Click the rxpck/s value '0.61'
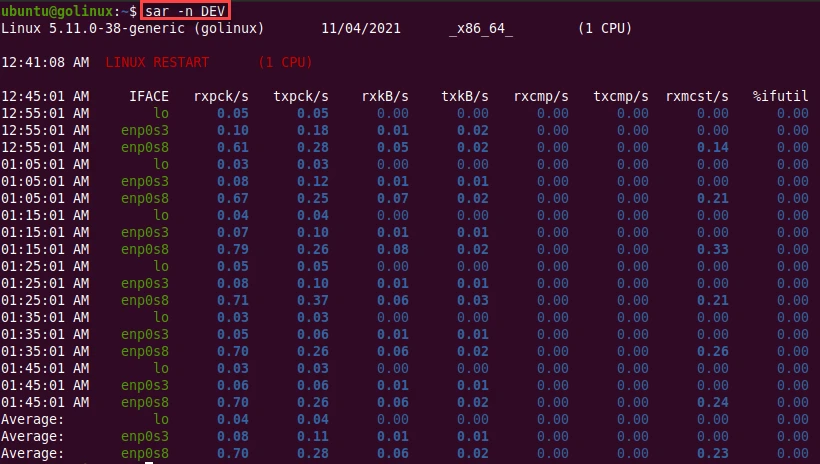The width and height of the screenshot is (820, 464). [233, 147]
